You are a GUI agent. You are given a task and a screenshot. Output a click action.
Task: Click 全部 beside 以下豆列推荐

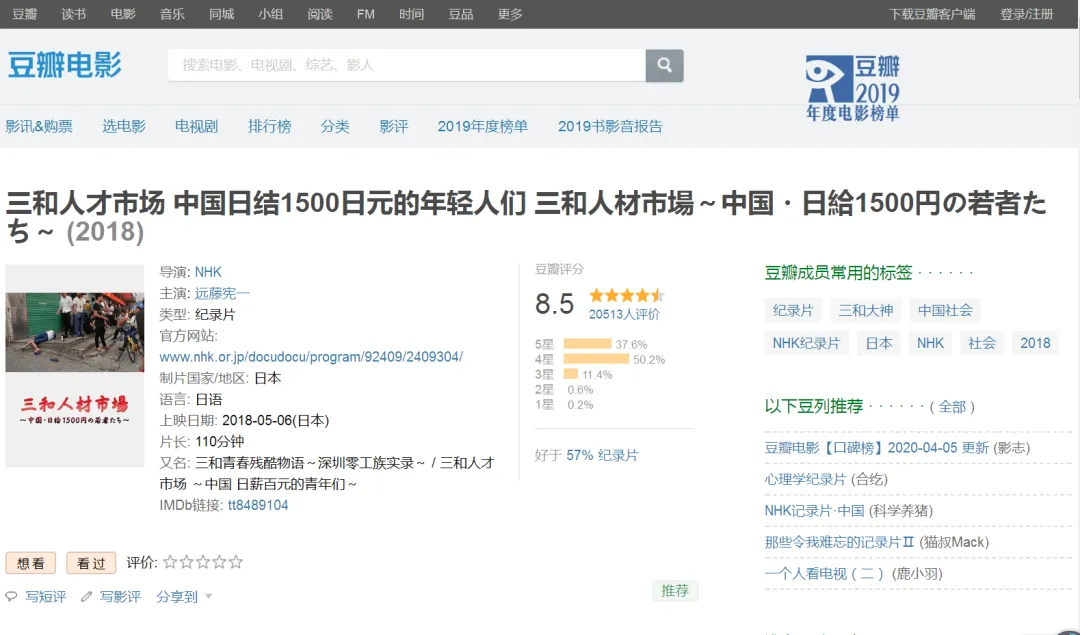(953, 406)
